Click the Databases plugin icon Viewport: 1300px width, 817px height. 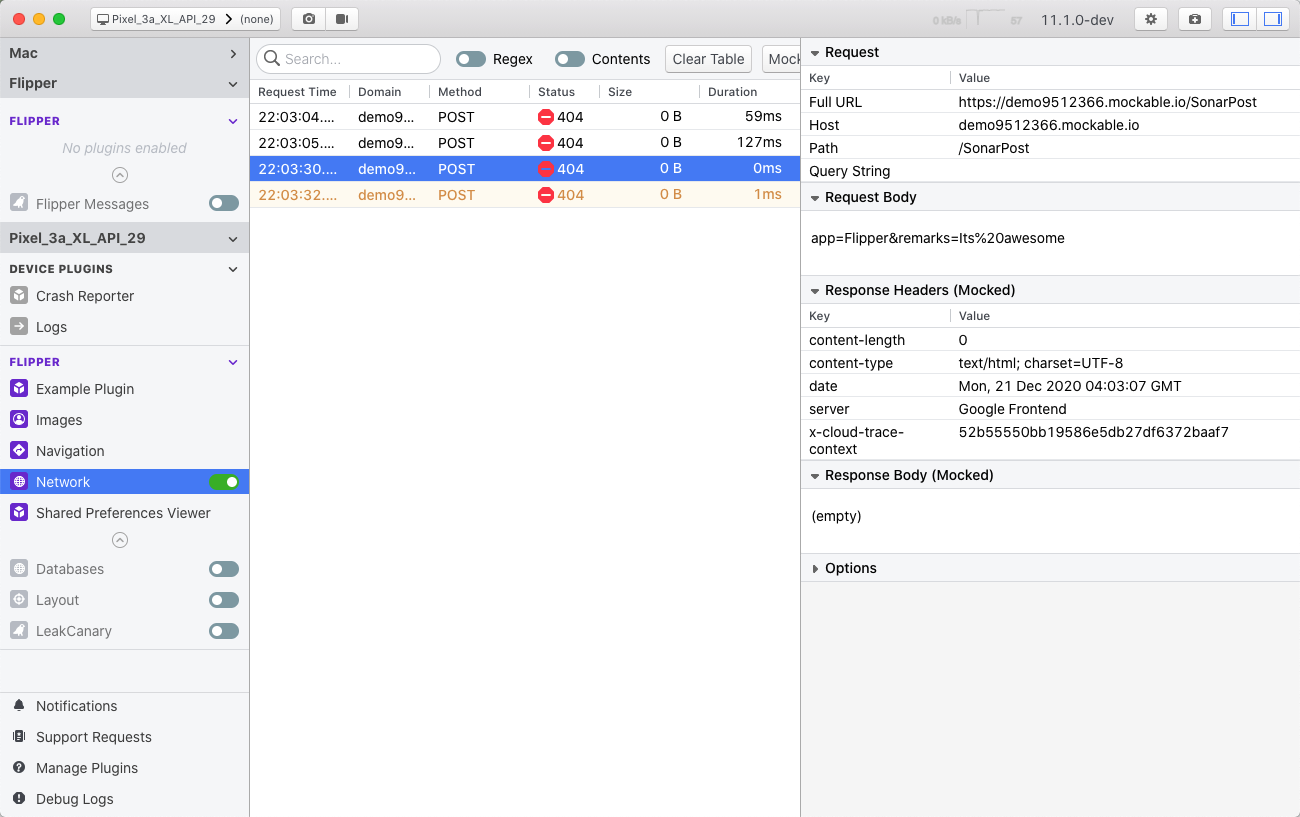click(18, 569)
